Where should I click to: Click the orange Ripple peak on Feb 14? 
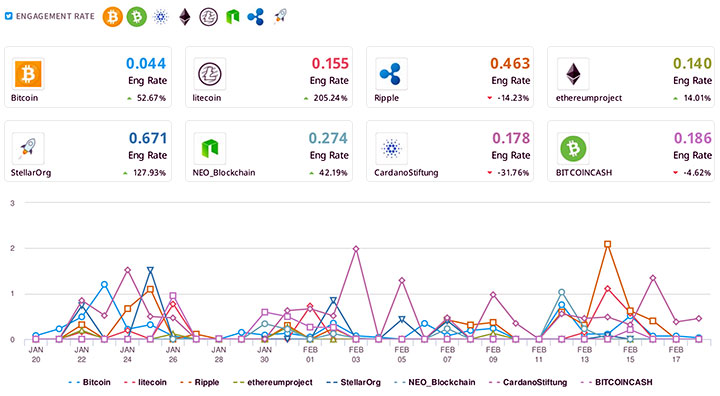coord(608,244)
